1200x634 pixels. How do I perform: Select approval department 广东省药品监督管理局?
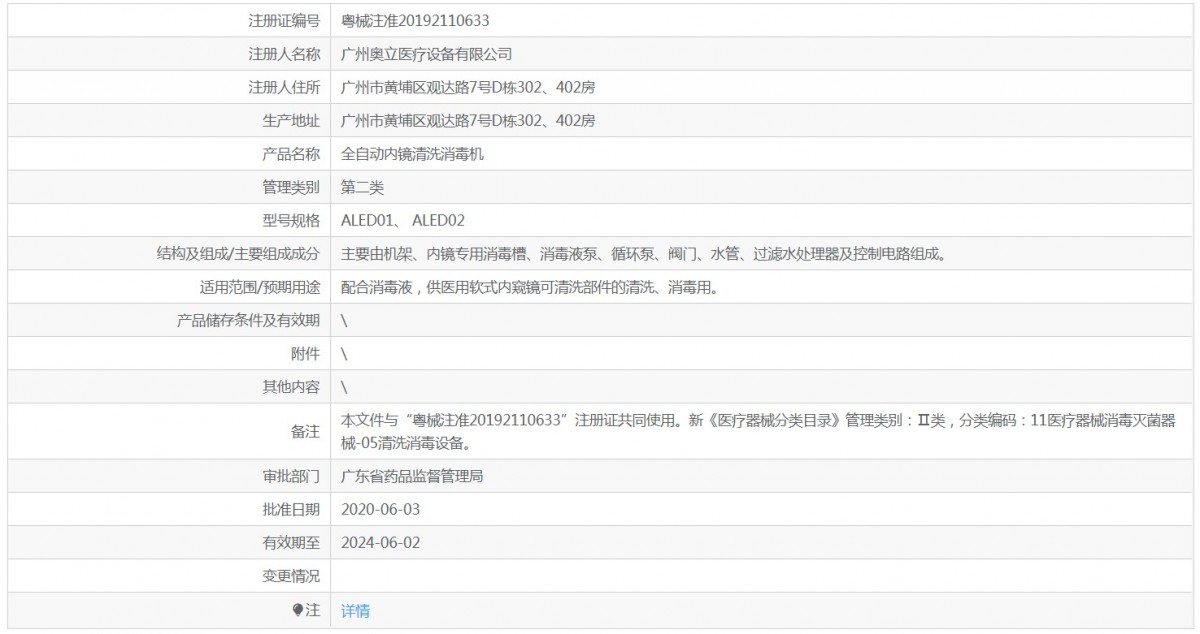pyautogui.click(x=413, y=476)
